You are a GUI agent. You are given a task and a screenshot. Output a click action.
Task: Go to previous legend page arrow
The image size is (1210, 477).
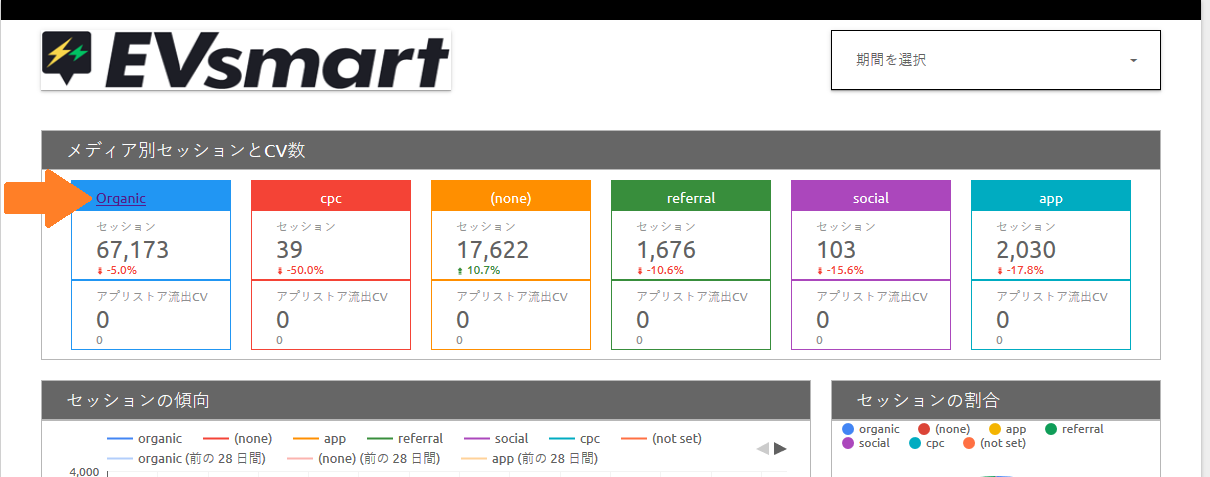[763, 448]
